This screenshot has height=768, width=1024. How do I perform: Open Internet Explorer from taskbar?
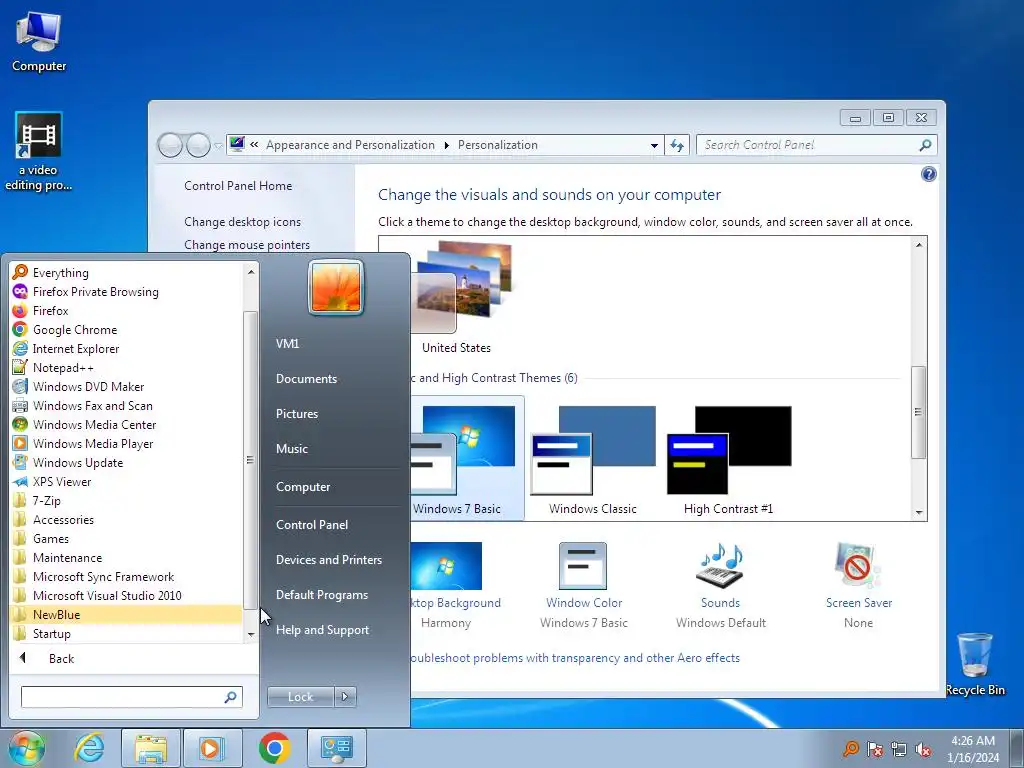89,748
